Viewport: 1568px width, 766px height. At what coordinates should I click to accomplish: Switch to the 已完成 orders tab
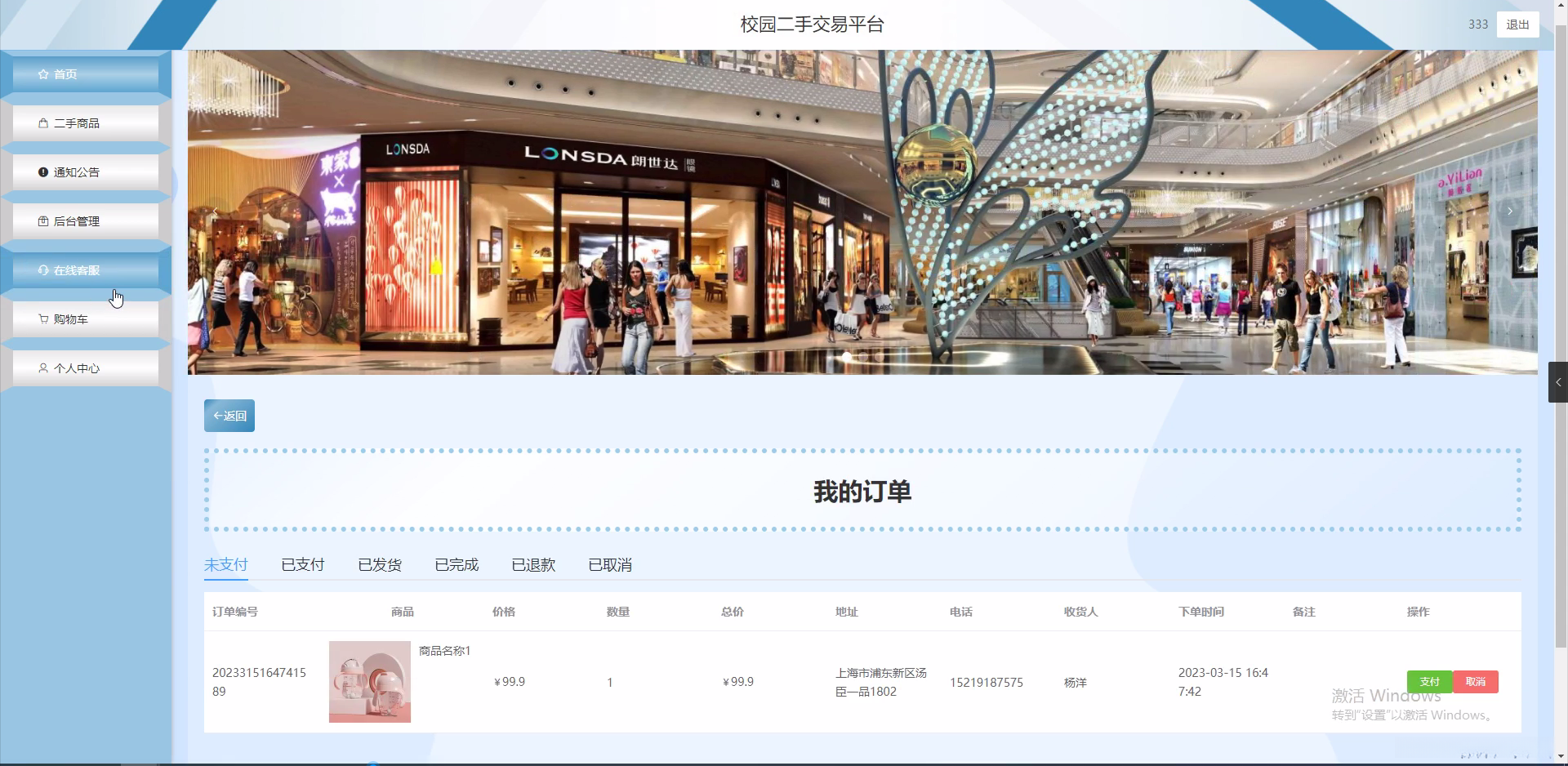[x=457, y=565]
